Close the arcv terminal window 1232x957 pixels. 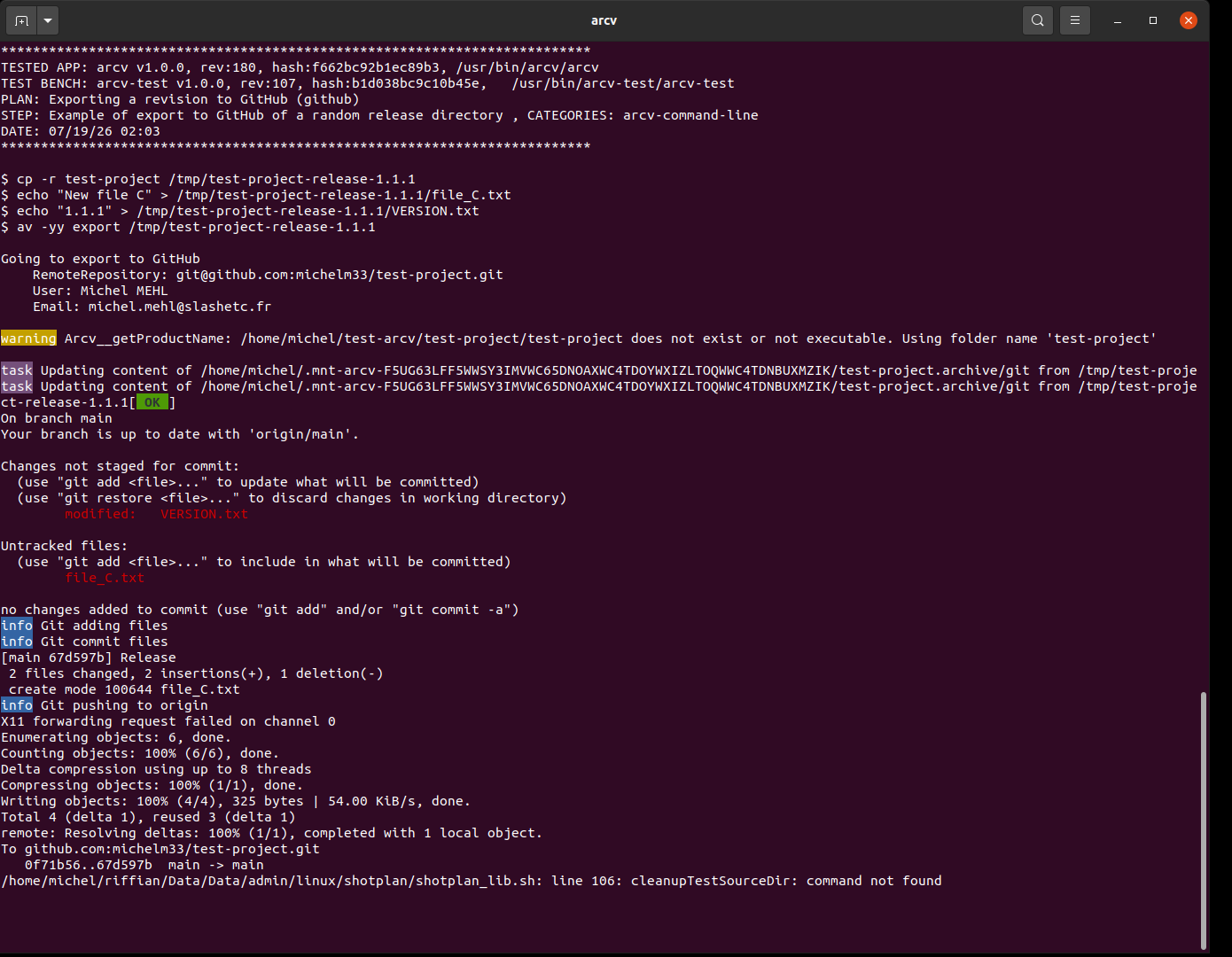tap(1189, 20)
